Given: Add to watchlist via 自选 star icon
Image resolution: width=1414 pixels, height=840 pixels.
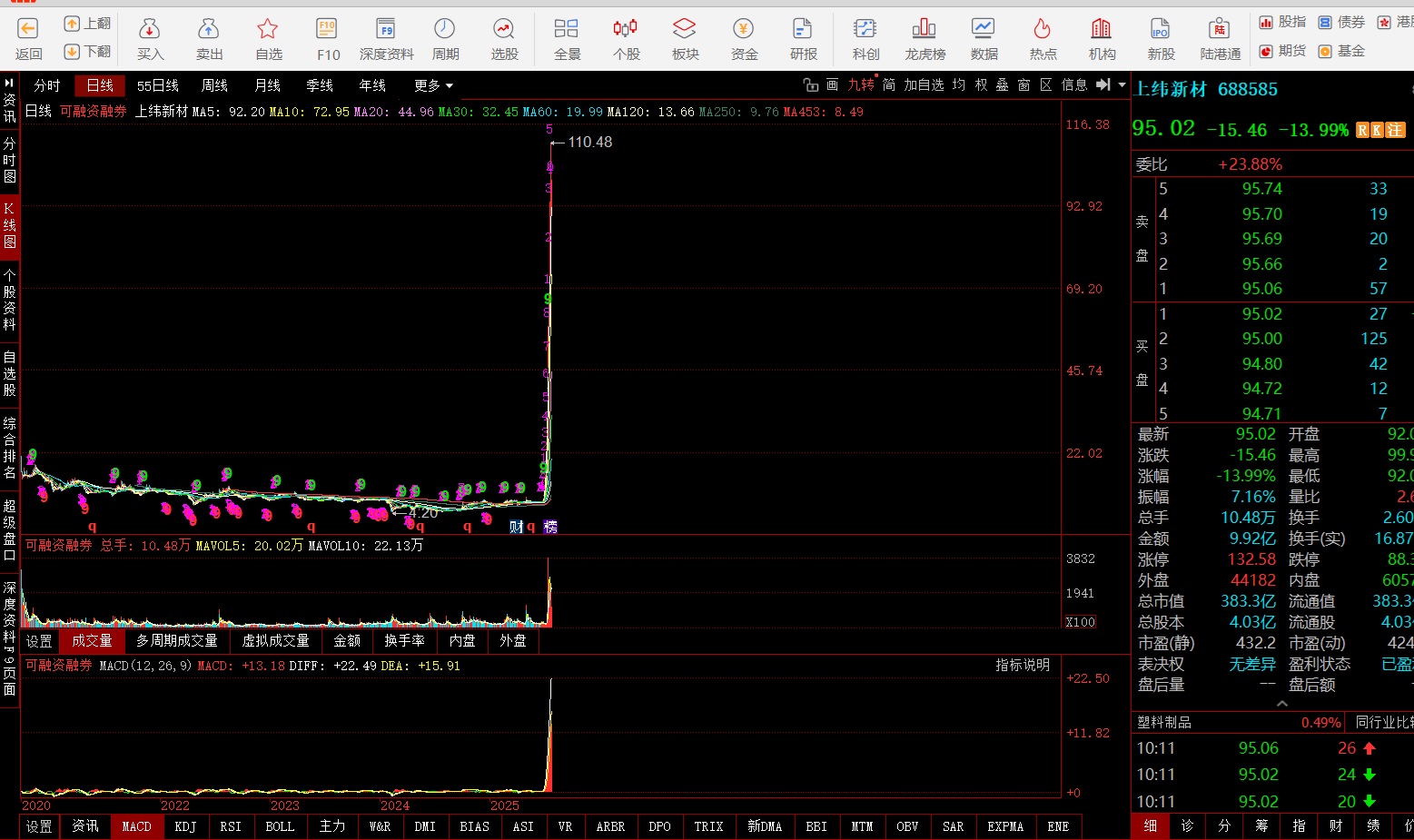Looking at the screenshot, I should (268, 28).
